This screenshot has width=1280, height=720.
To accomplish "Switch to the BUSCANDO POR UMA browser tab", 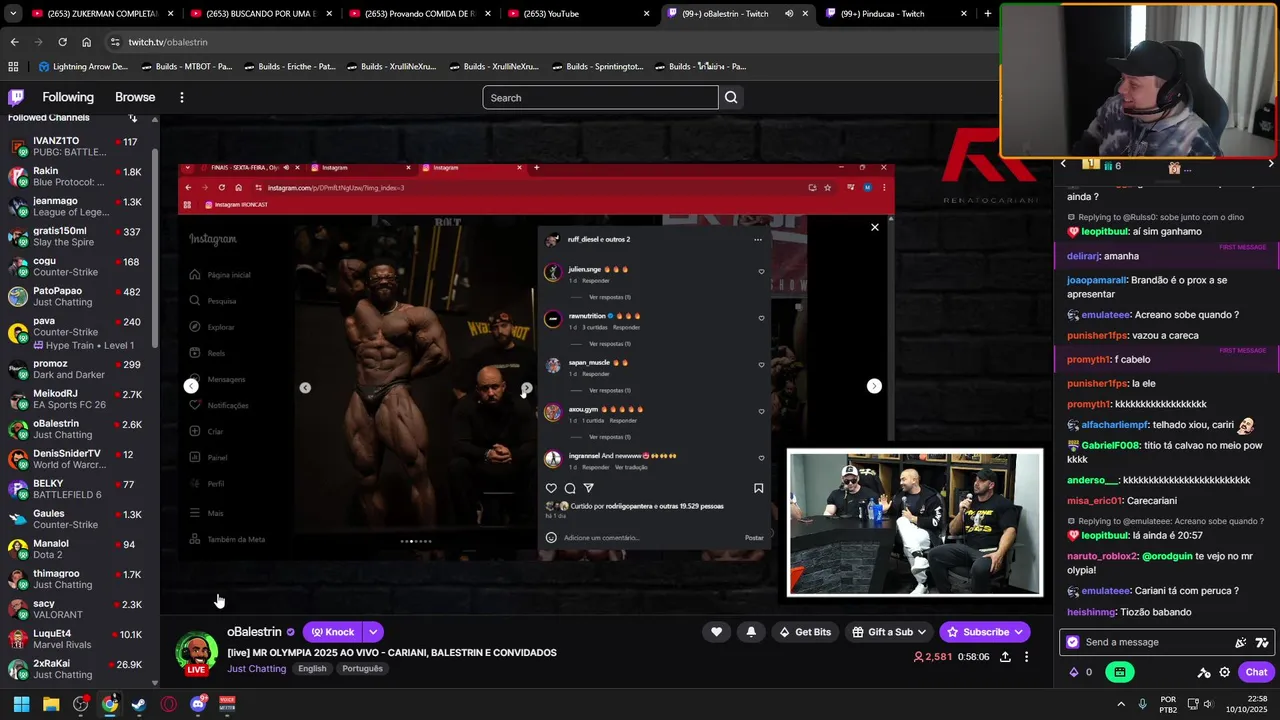I will click(261, 13).
